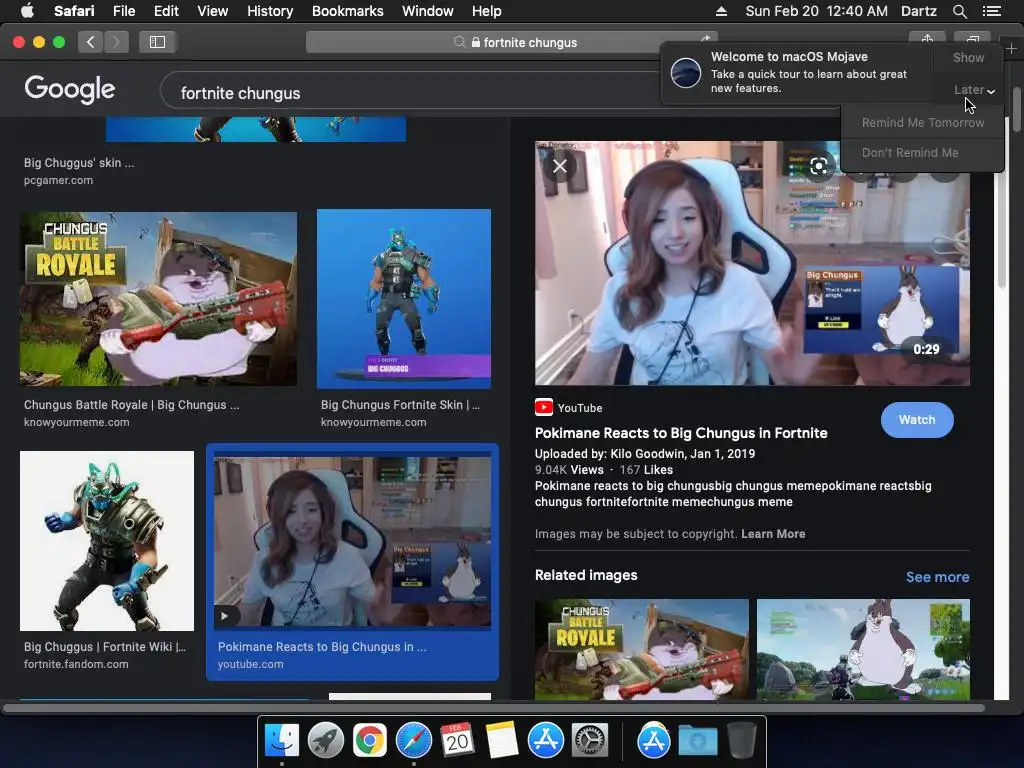Select the Pokimane Reacts video thumbnail result
This screenshot has width=1024, height=768.
[x=353, y=541]
